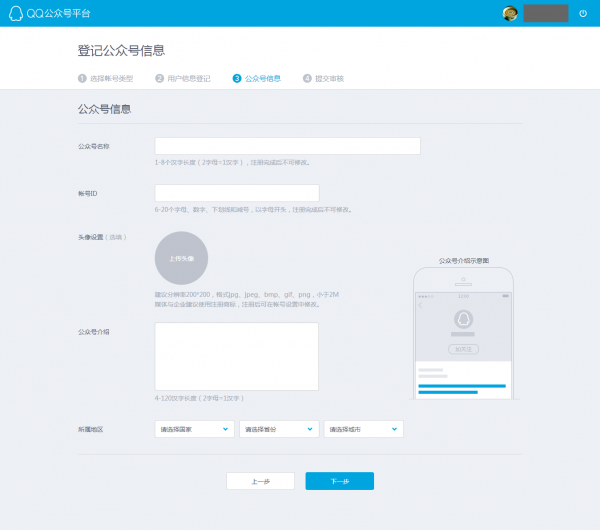Screen dimensions: 600x530
Task: Select step 3 公众号信息
Action: pyautogui.click(x=257, y=77)
